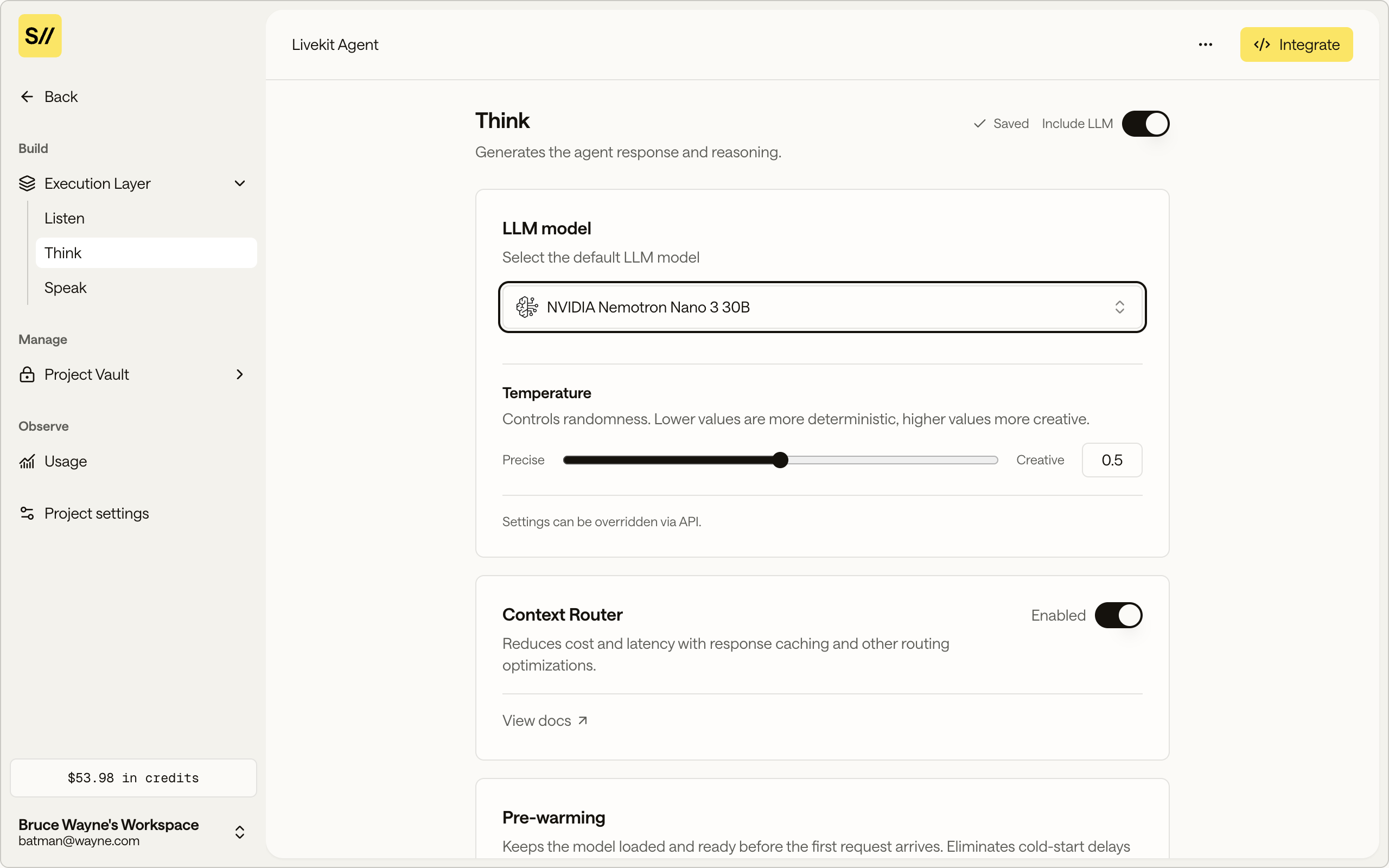Select the Listen menu item
The height and width of the screenshot is (868, 1389).
click(x=146, y=218)
